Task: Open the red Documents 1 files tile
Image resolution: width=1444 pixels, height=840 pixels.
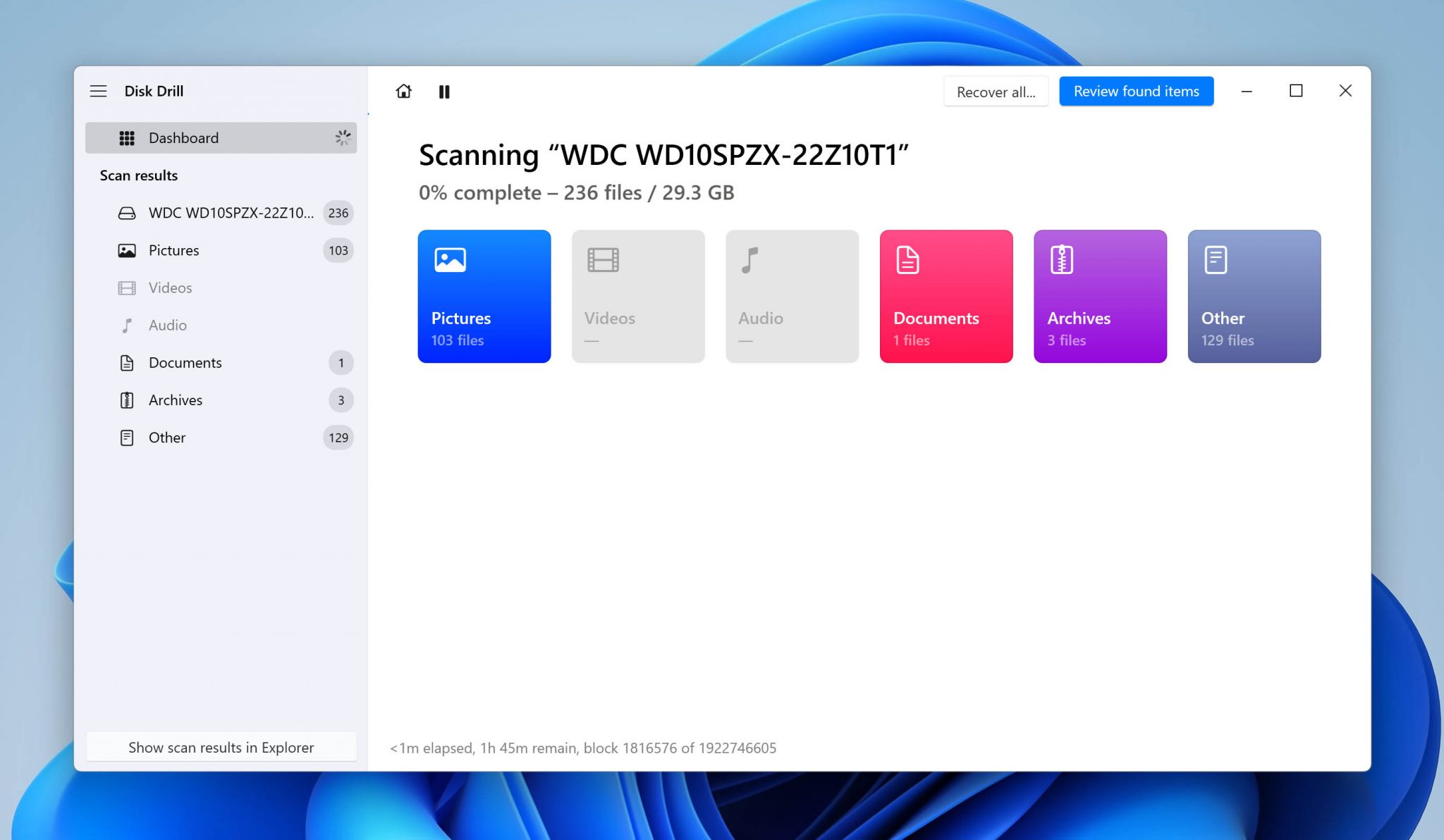Action: [x=946, y=296]
